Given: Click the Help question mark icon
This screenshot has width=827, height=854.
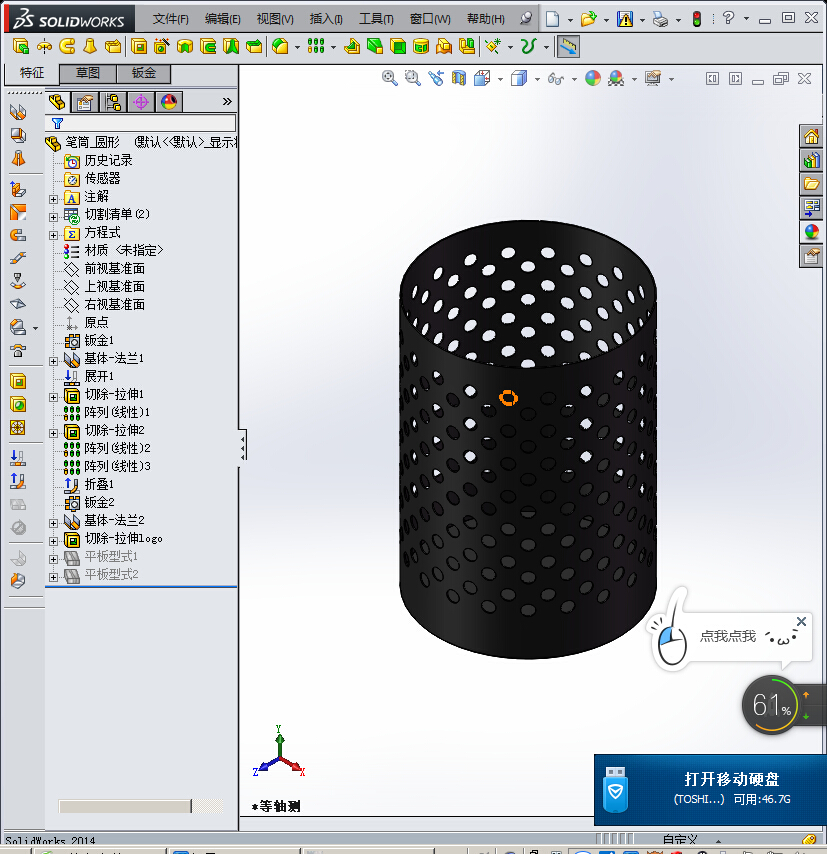Looking at the screenshot, I should (728, 19).
